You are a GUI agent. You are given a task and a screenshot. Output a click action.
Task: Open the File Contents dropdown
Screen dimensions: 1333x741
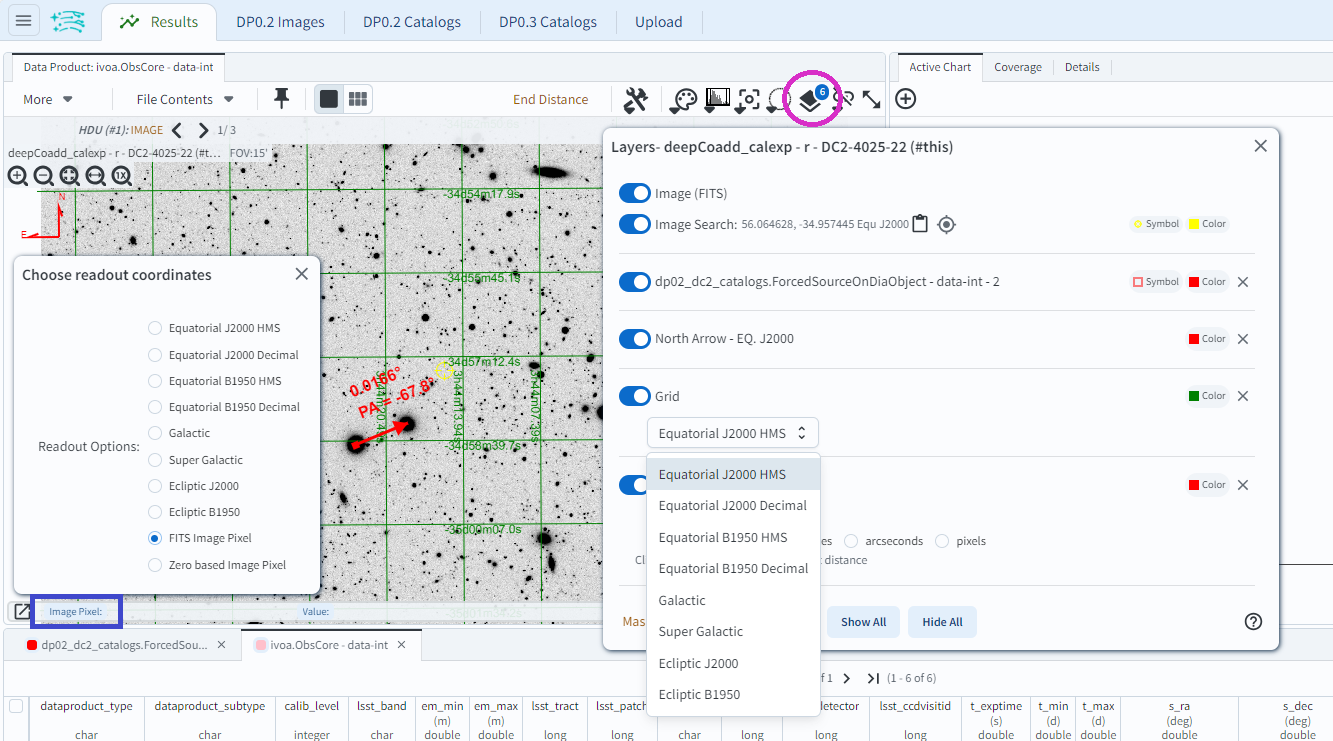185,99
